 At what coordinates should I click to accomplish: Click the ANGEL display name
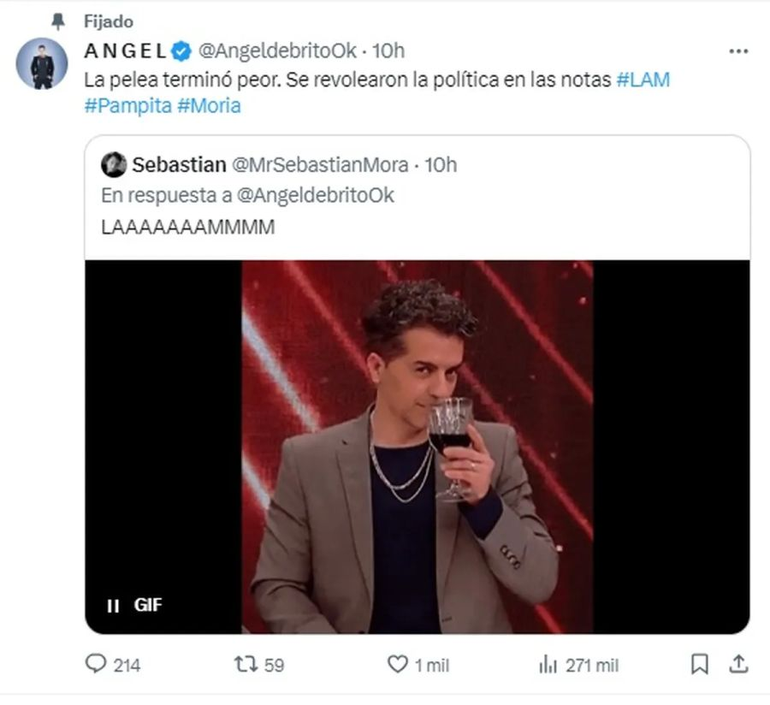pyautogui.click(x=125, y=50)
